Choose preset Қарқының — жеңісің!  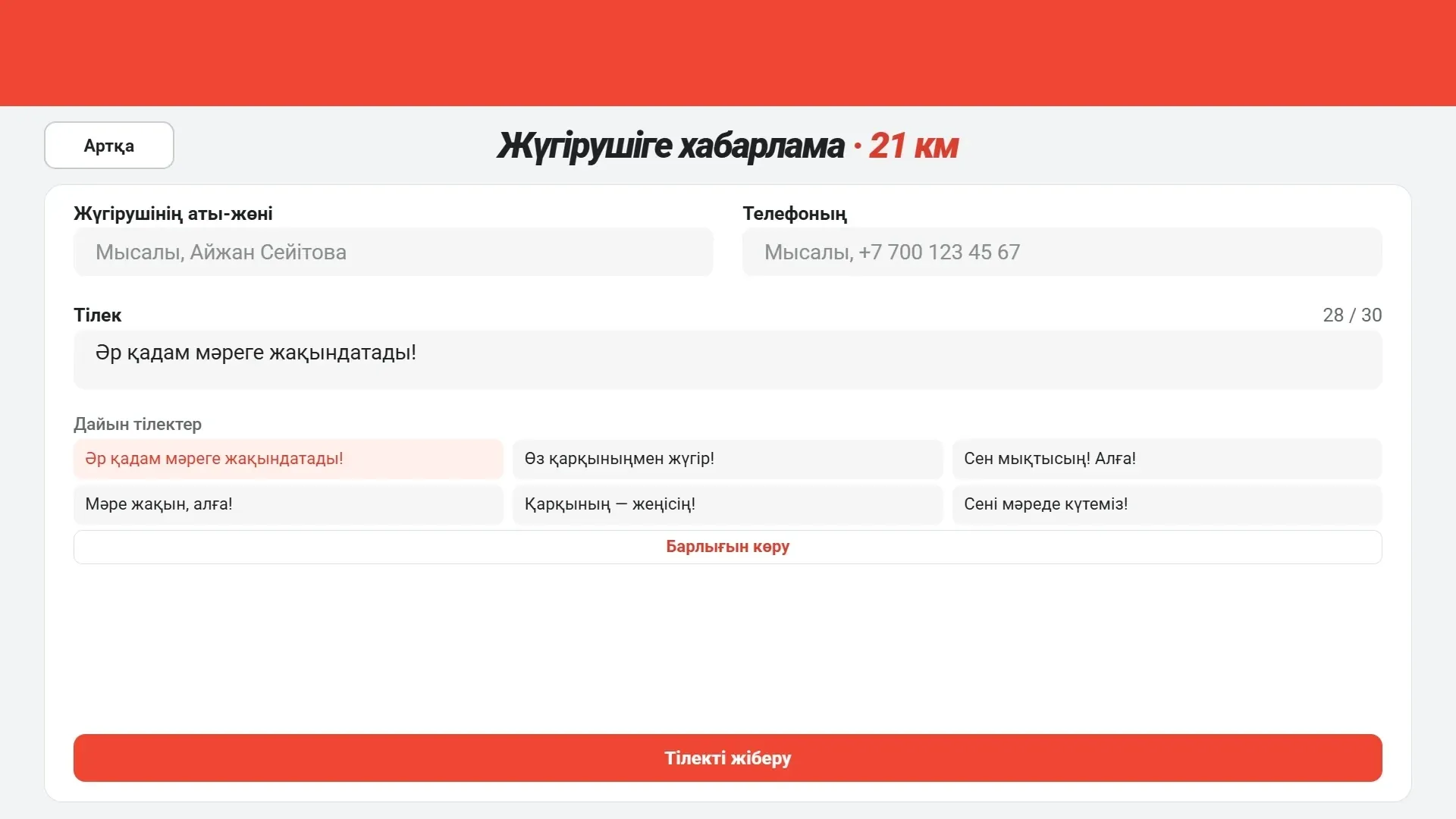(727, 504)
